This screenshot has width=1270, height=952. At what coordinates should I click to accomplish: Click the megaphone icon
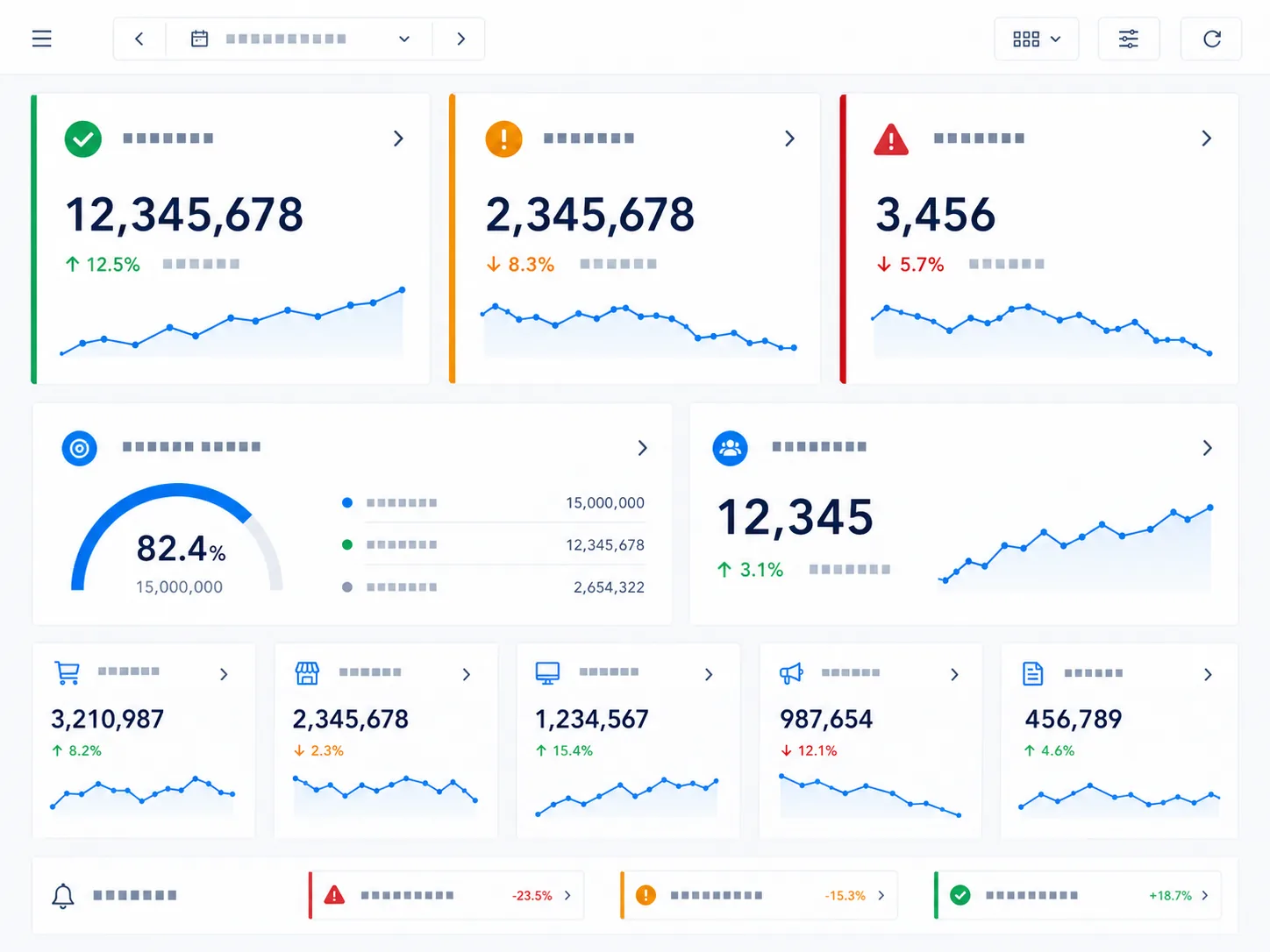791,673
